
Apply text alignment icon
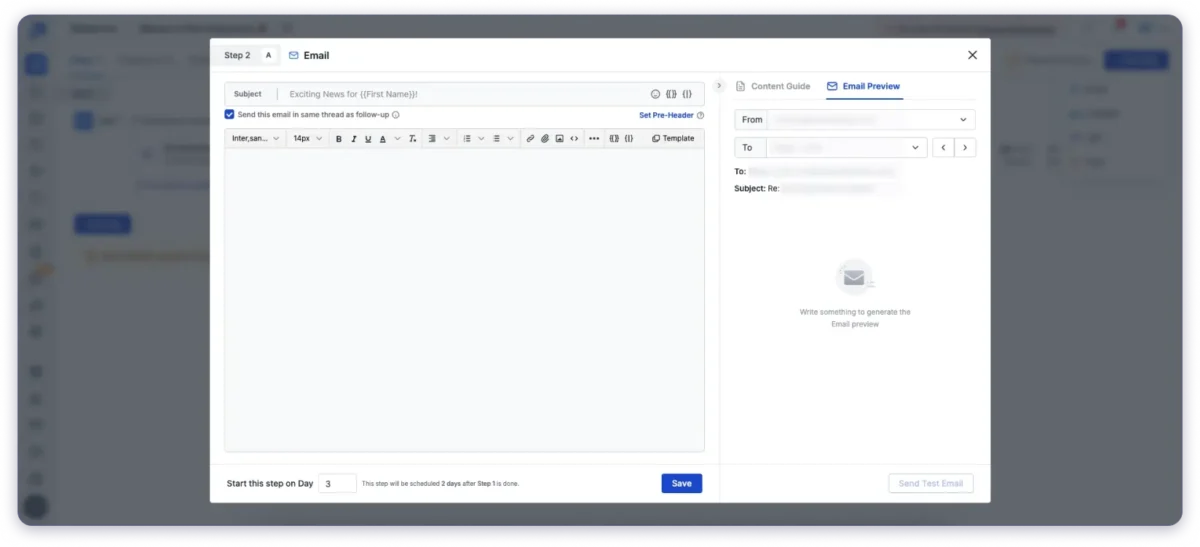click(431, 139)
